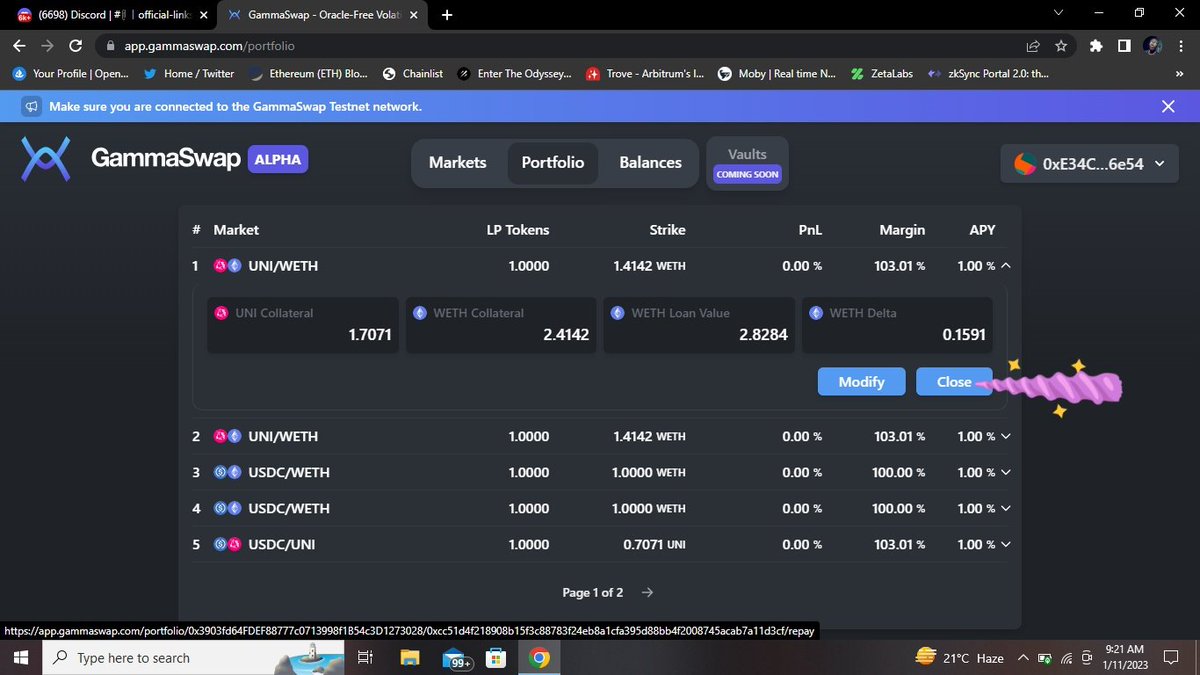Viewport: 1200px width, 675px height.
Task: Click Page 1 of 2 text
Action: pyautogui.click(x=593, y=592)
